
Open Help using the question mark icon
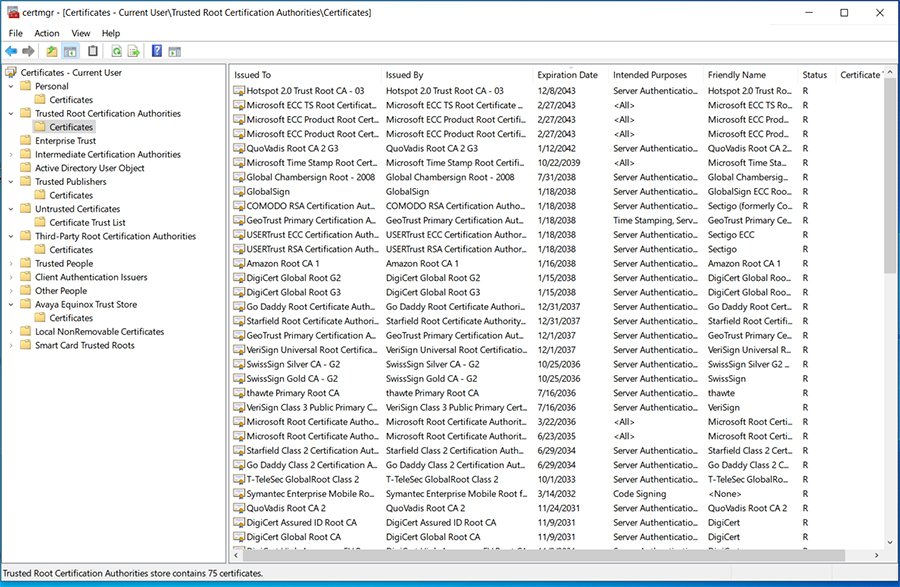tap(157, 50)
